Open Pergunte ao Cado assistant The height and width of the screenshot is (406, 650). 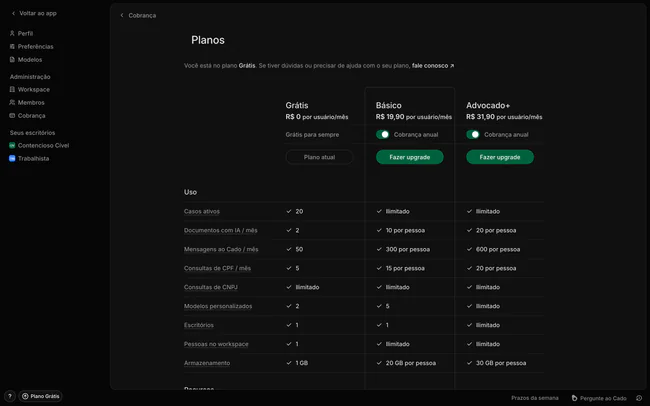603,398
